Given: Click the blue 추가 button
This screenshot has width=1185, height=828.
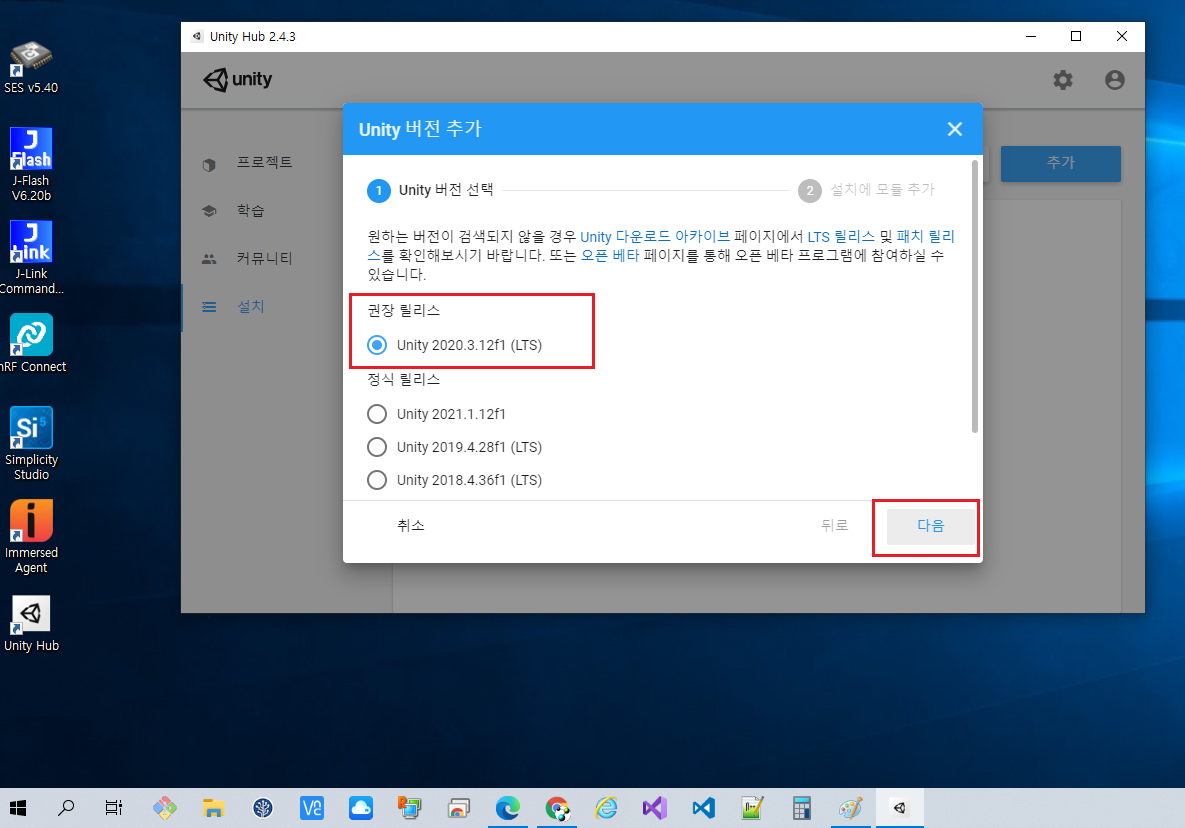Looking at the screenshot, I should pyautogui.click(x=1060, y=163).
